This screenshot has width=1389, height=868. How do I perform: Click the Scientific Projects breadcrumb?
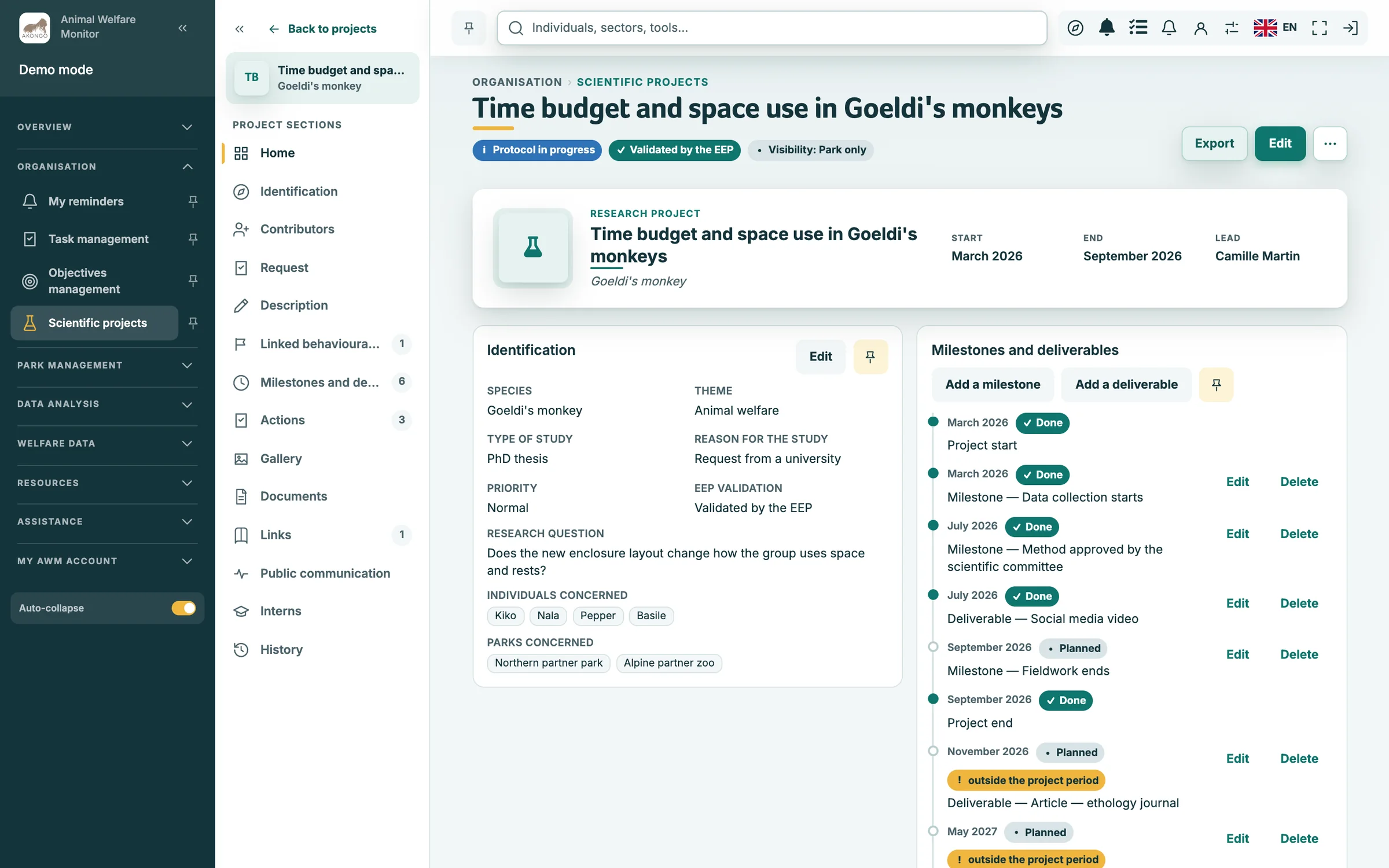point(642,82)
